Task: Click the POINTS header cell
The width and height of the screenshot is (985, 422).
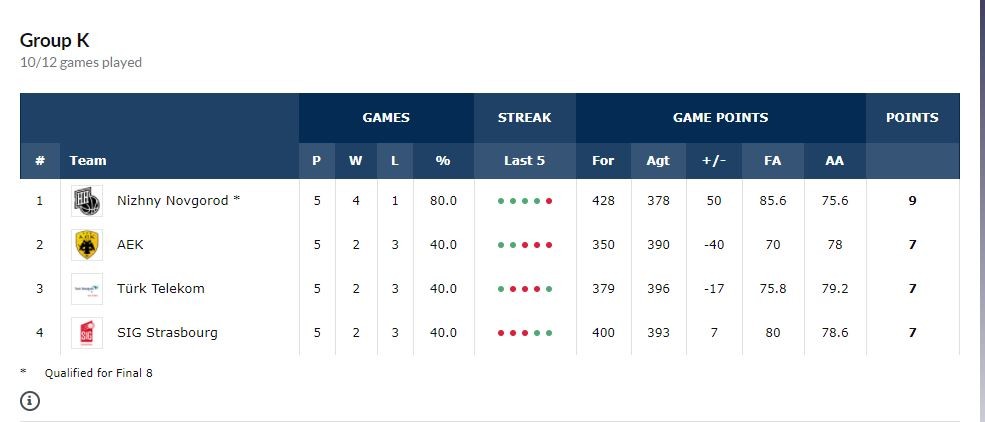Action: click(x=912, y=118)
